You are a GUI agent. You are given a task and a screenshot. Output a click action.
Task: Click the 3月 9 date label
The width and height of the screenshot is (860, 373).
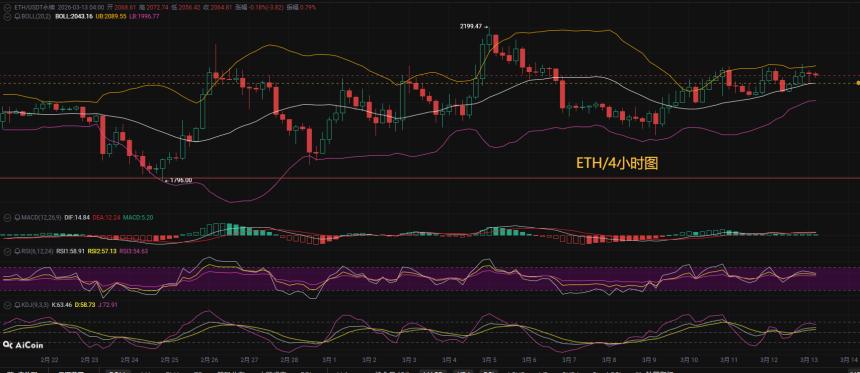coord(649,360)
